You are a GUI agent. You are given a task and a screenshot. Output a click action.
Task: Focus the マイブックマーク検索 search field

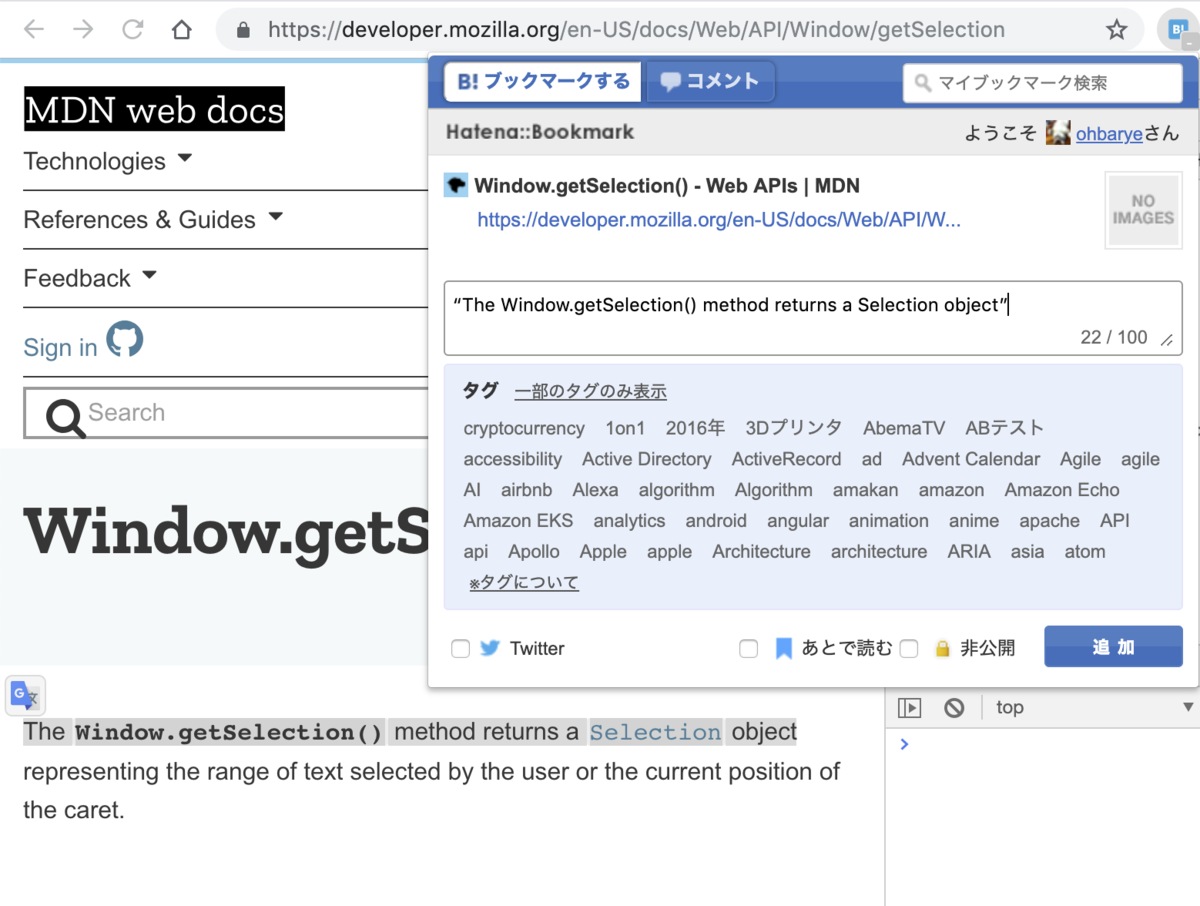click(1043, 83)
